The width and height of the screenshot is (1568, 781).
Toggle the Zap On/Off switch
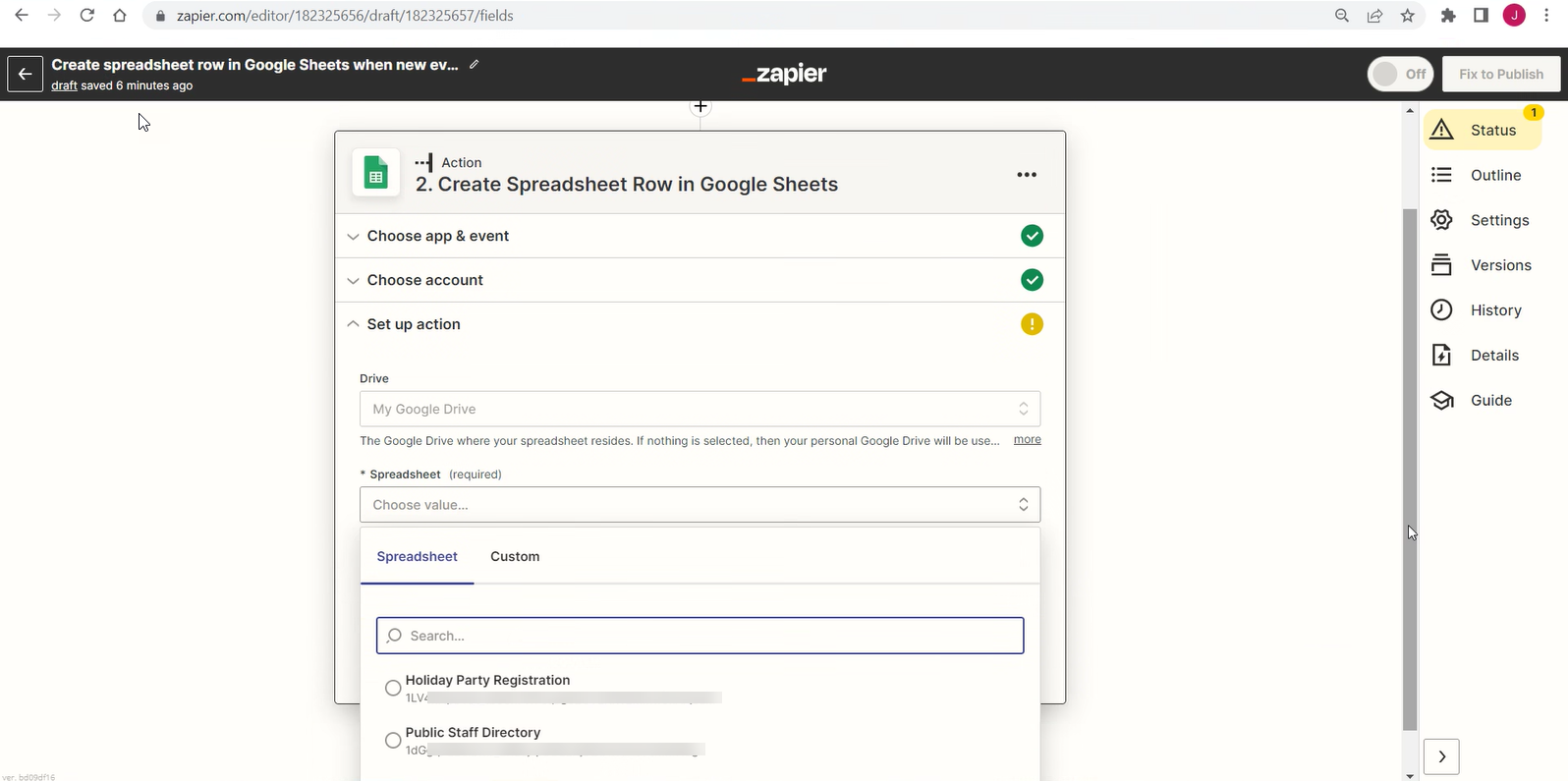click(1400, 74)
